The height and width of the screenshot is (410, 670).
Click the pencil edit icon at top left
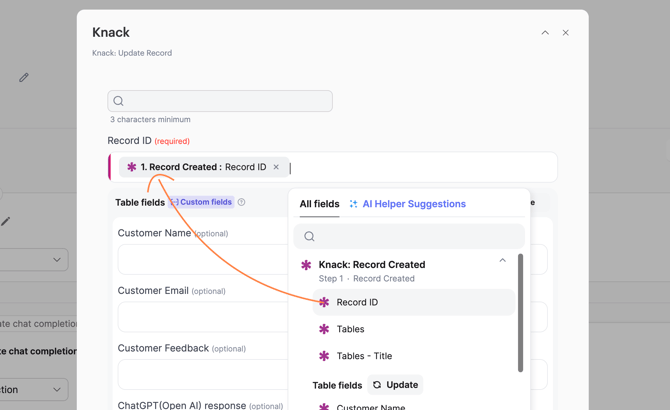[24, 77]
